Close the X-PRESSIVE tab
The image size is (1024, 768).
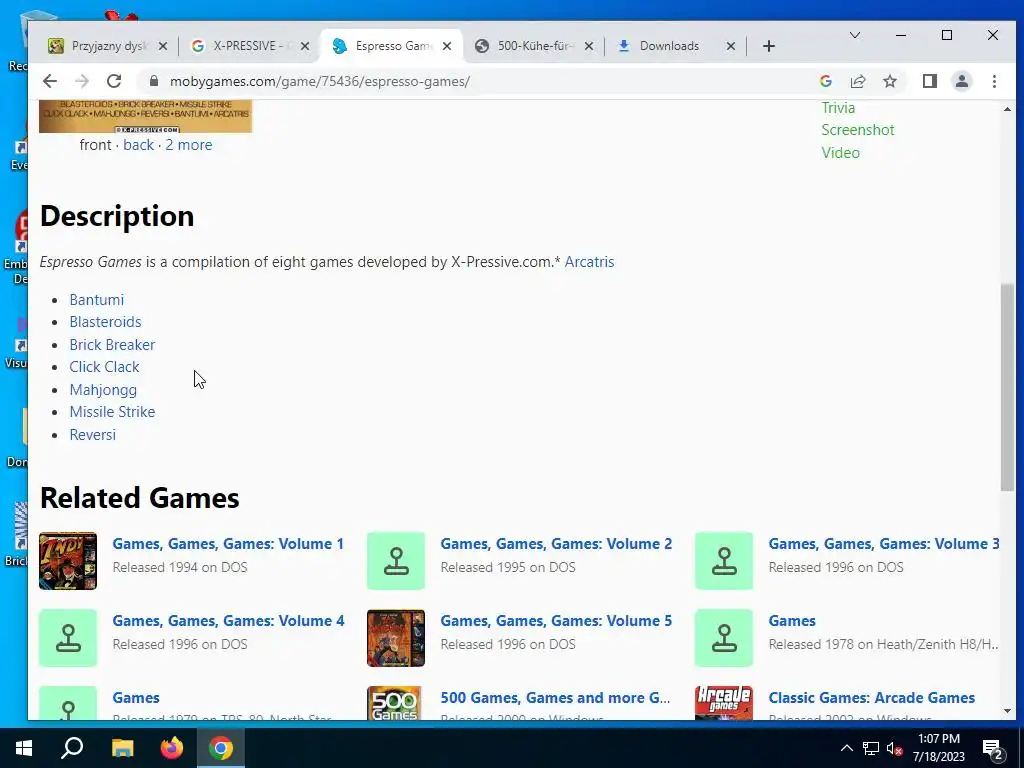(x=304, y=46)
